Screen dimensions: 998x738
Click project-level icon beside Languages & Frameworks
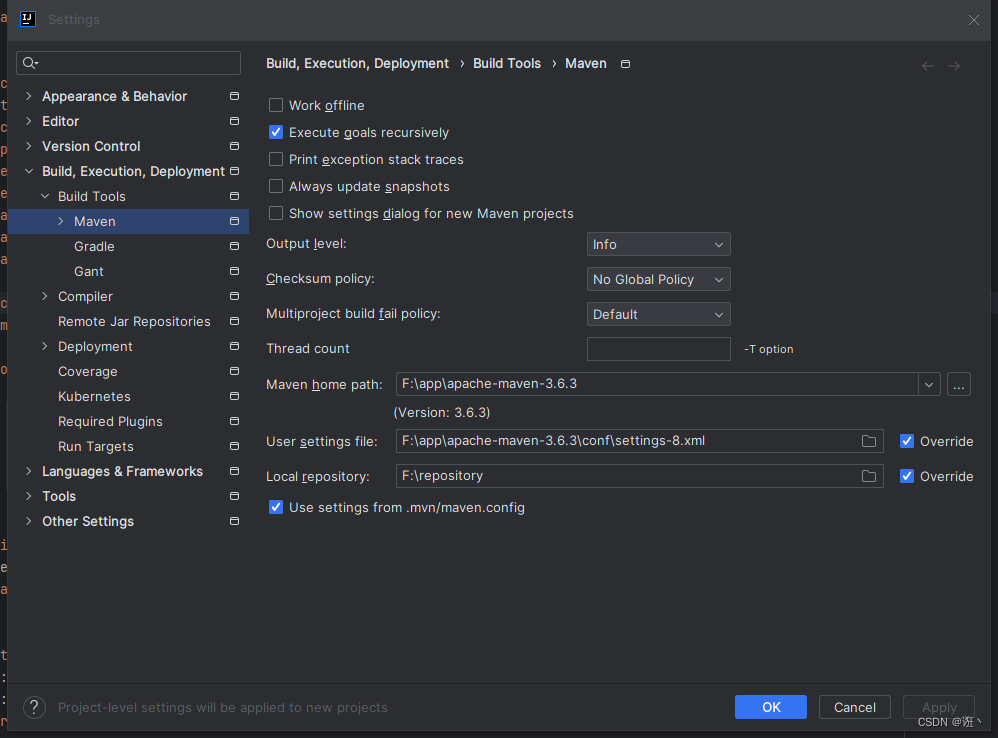pyautogui.click(x=234, y=471)
